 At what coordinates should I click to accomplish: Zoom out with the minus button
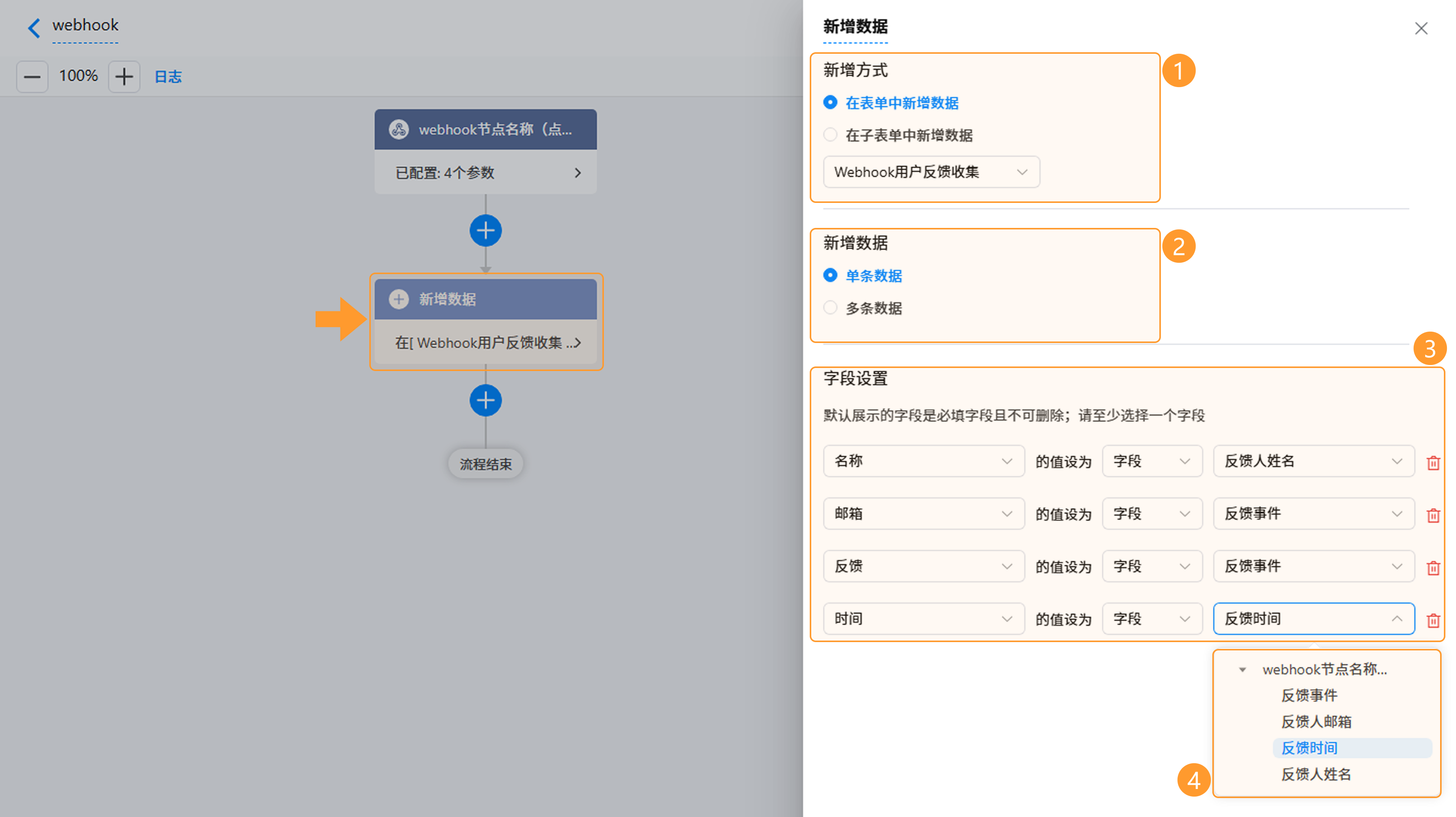point(32,76)
